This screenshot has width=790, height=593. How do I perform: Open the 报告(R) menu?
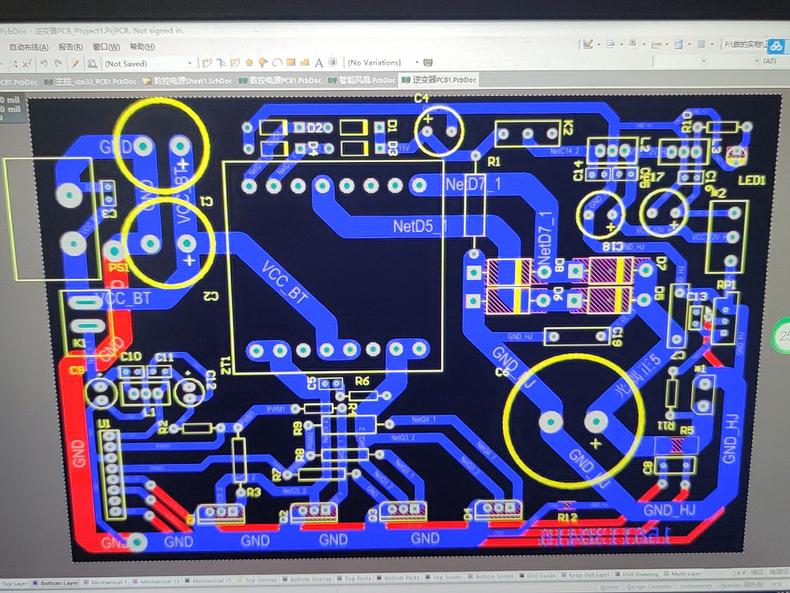point(71,47)
